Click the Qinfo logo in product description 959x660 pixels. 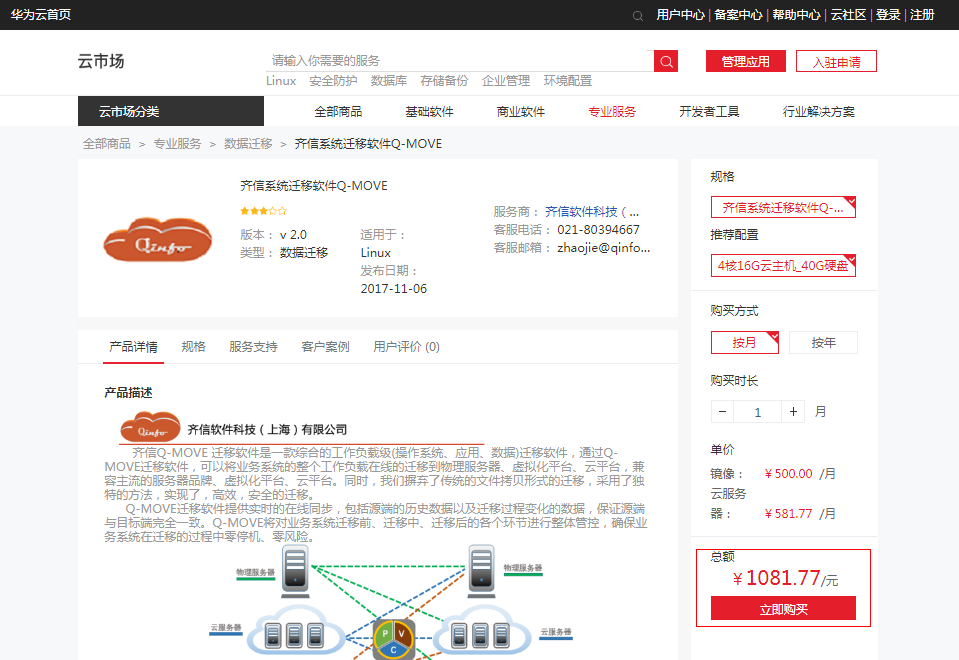(150, 428)
